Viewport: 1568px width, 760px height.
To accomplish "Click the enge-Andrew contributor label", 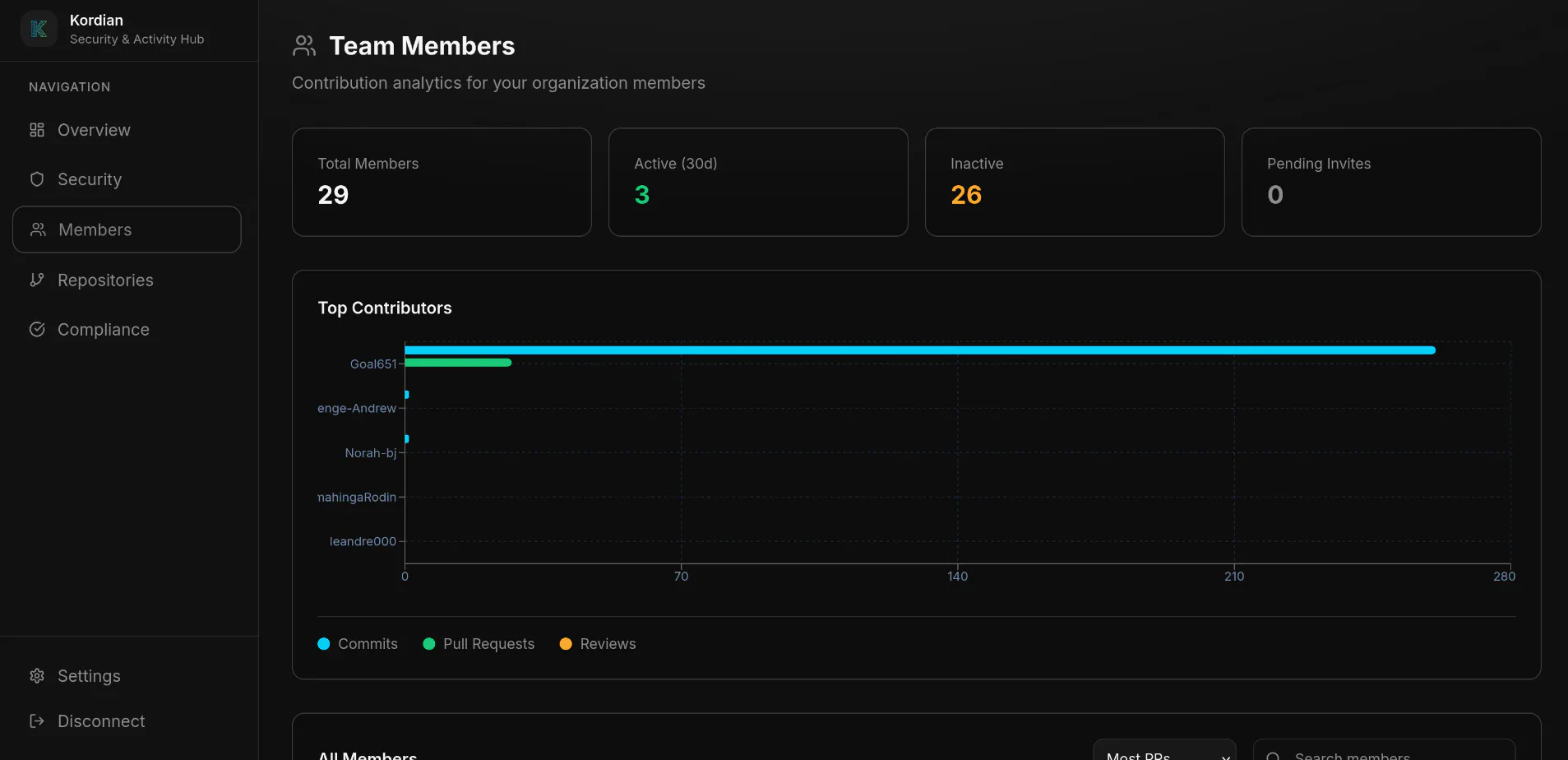I will [357, 409].
